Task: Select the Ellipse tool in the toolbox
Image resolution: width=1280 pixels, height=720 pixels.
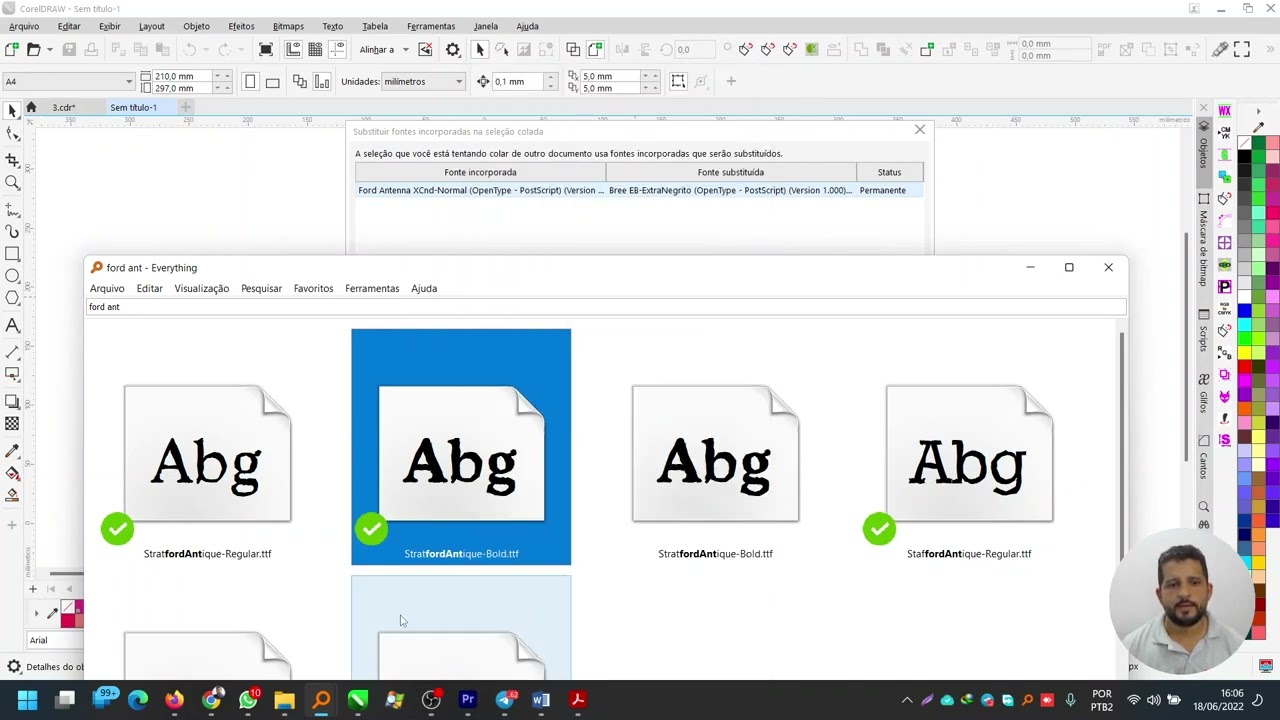Action: tap(12, 276)
